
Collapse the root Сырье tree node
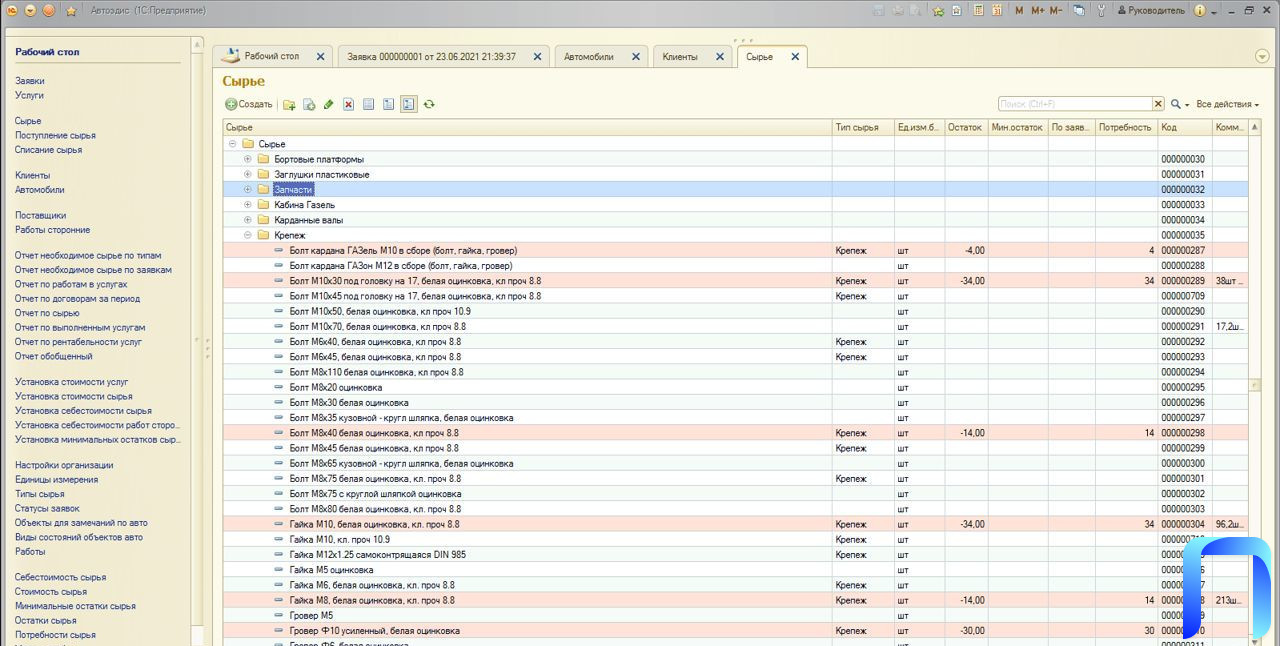(x=233, y=144)
